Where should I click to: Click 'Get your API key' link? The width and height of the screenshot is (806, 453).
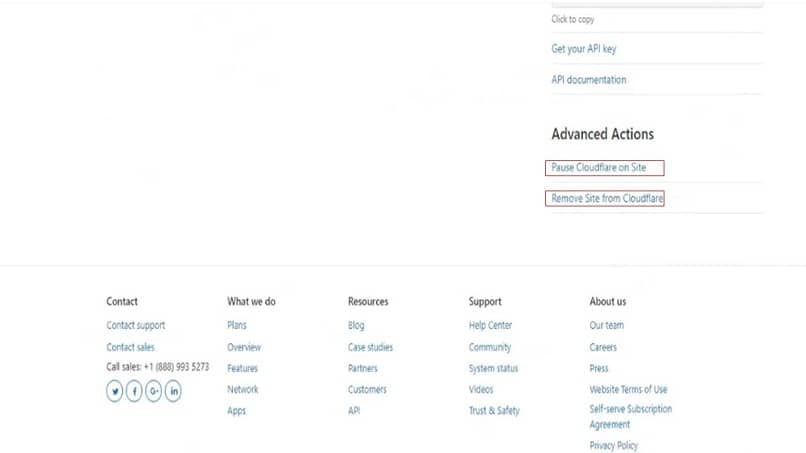pos(583,49)
